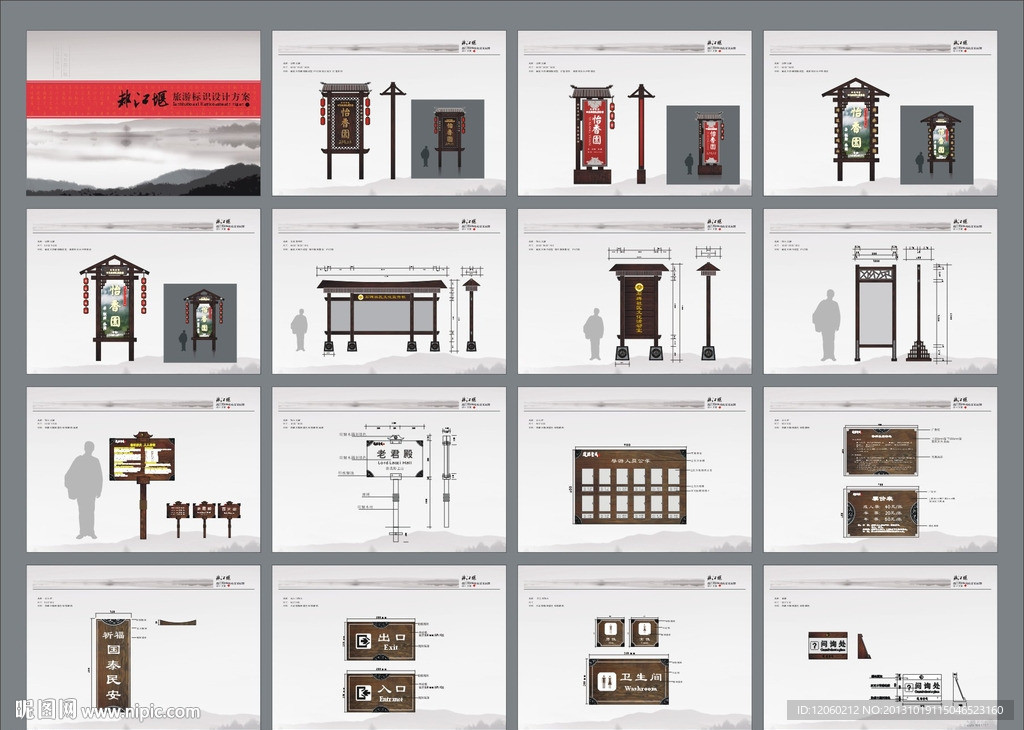Open the www.nipic.com watermark link
Viewport: 1024px width, 730px height.
click(x=140, y=712)
